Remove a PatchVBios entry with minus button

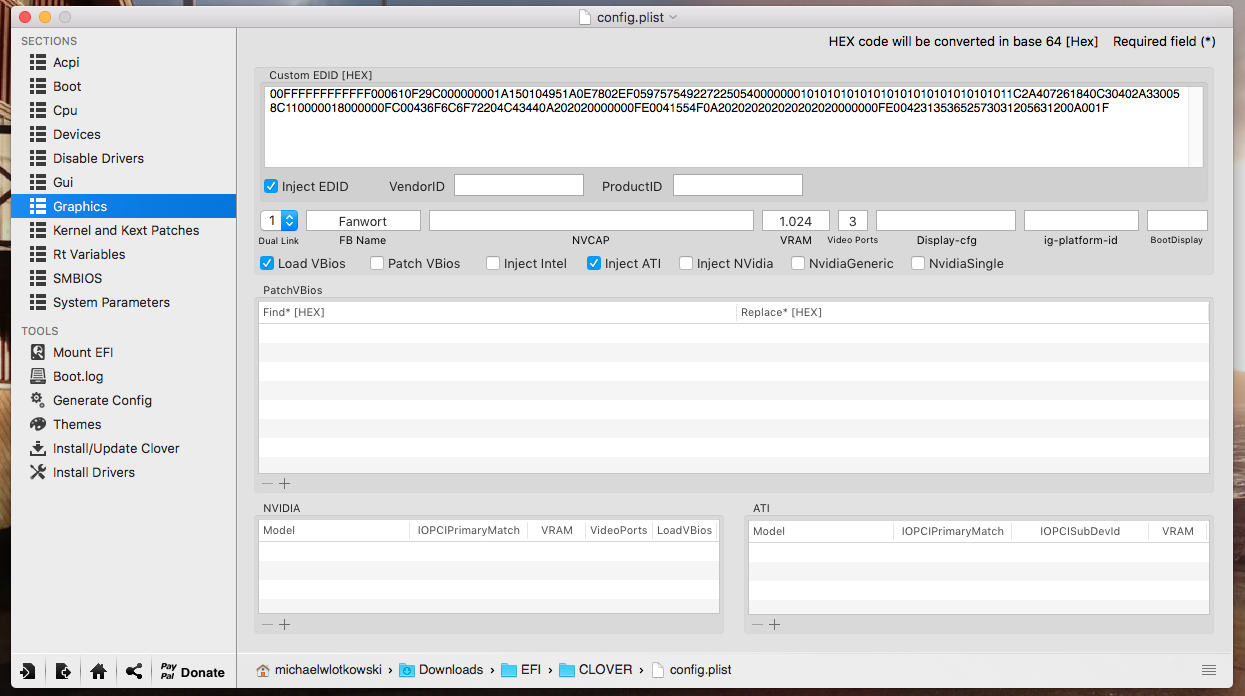click(266, 483)
